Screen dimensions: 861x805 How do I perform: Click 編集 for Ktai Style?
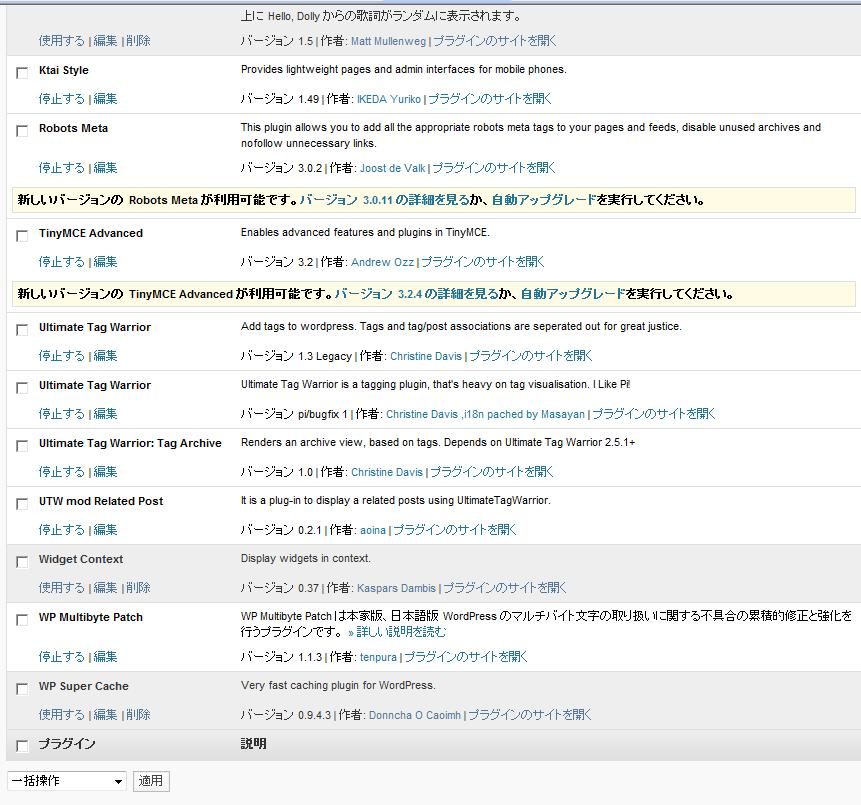(105, 99)
